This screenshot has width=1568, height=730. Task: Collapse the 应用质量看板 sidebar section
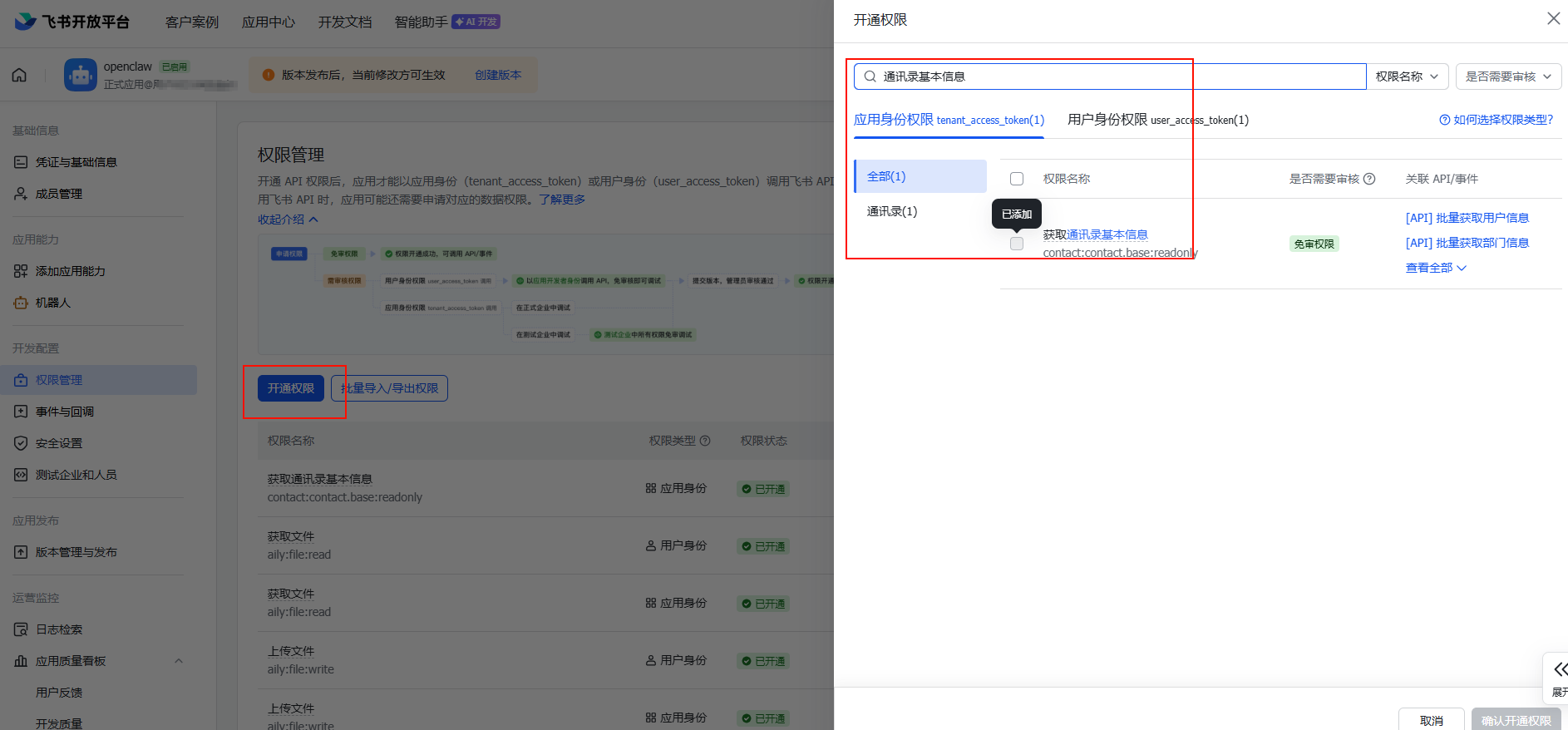(x=178, y=661)
